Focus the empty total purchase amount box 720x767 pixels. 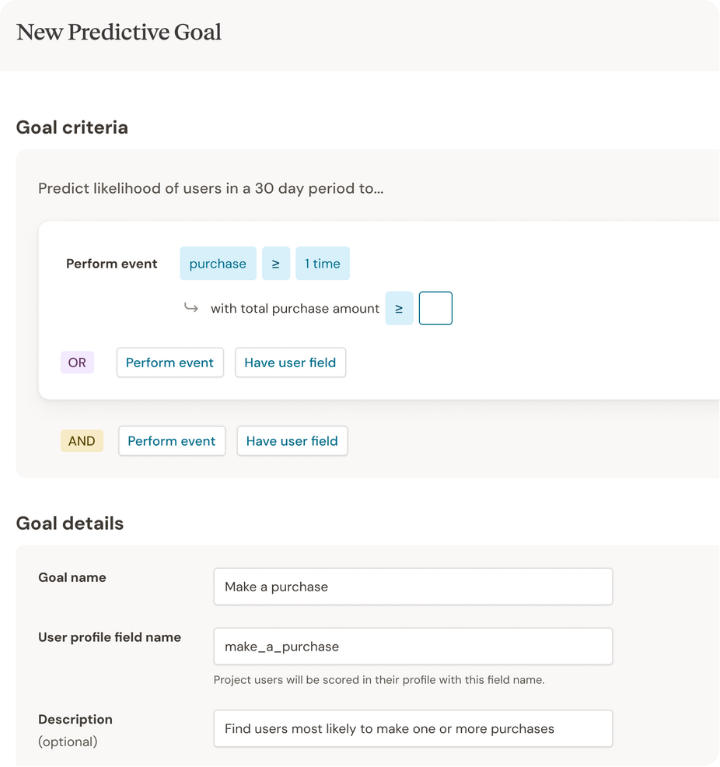pyautogui.click(x=435, y=308)
